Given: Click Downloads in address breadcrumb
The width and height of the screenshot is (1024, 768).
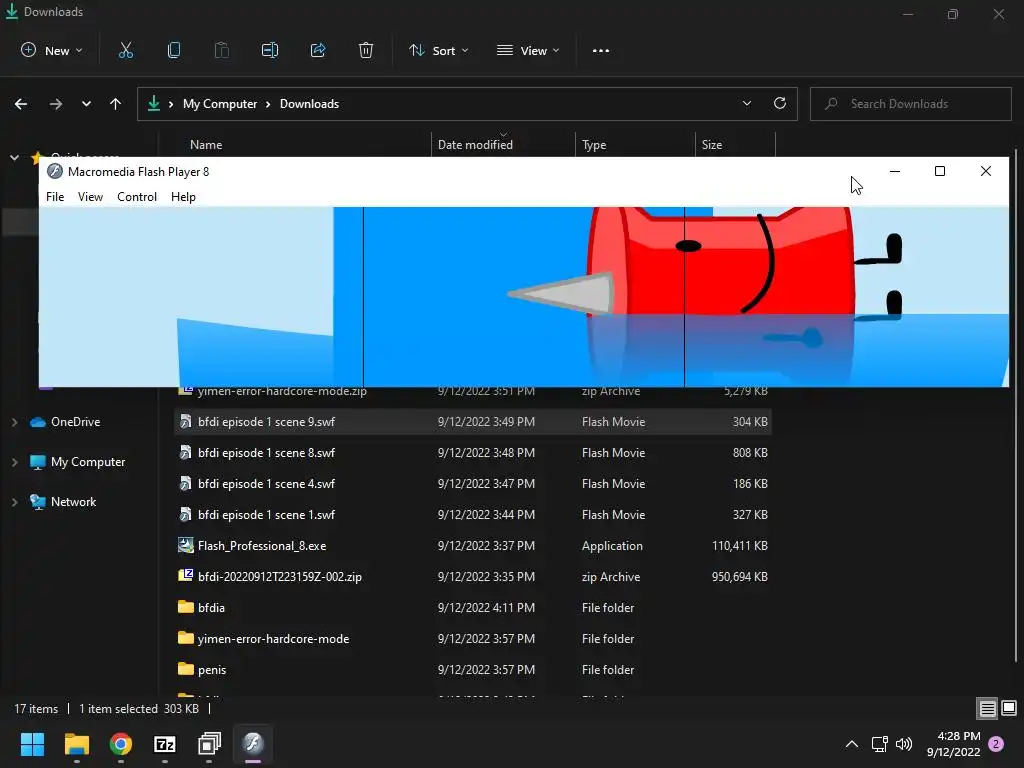Looking at the screenshot, I should click(309, 104).
